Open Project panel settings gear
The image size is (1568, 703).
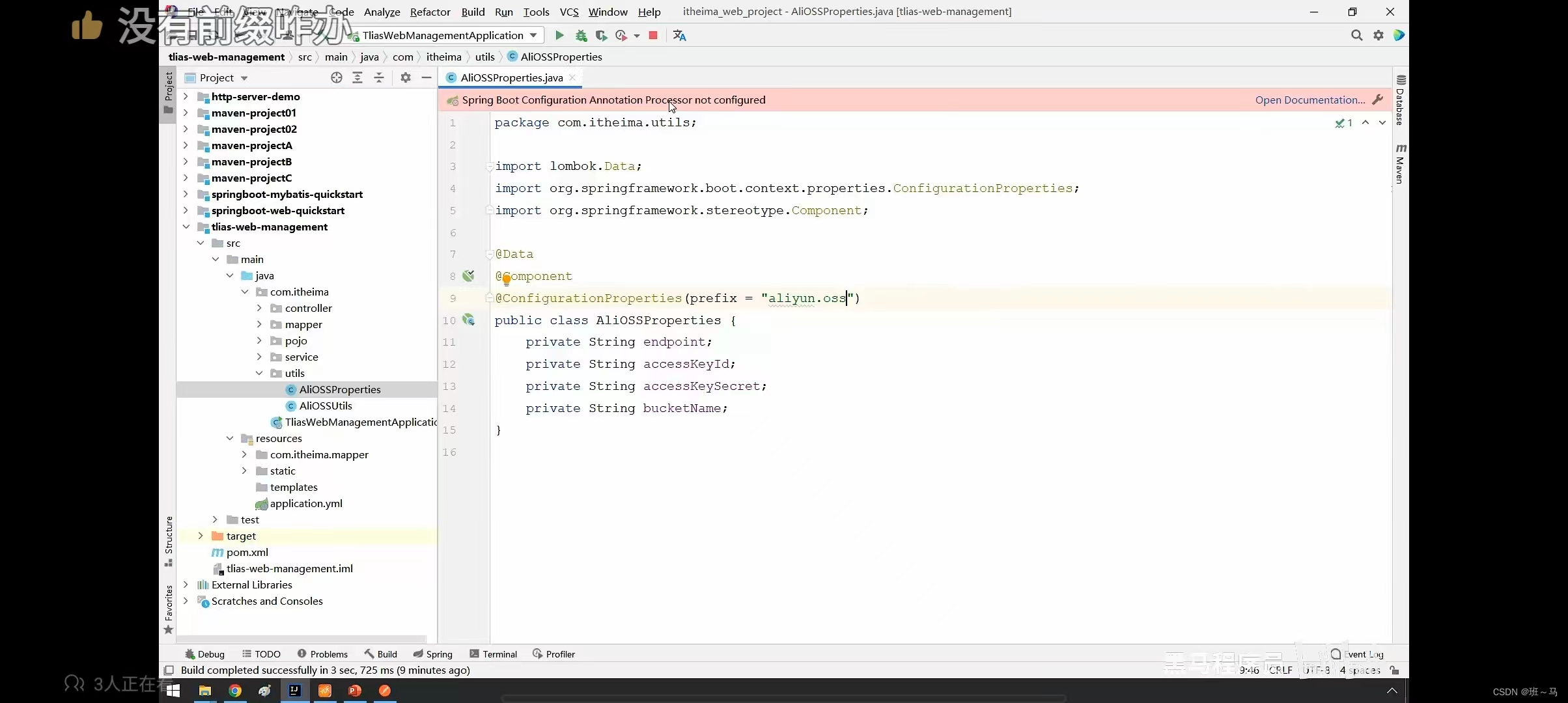point(406,78)
